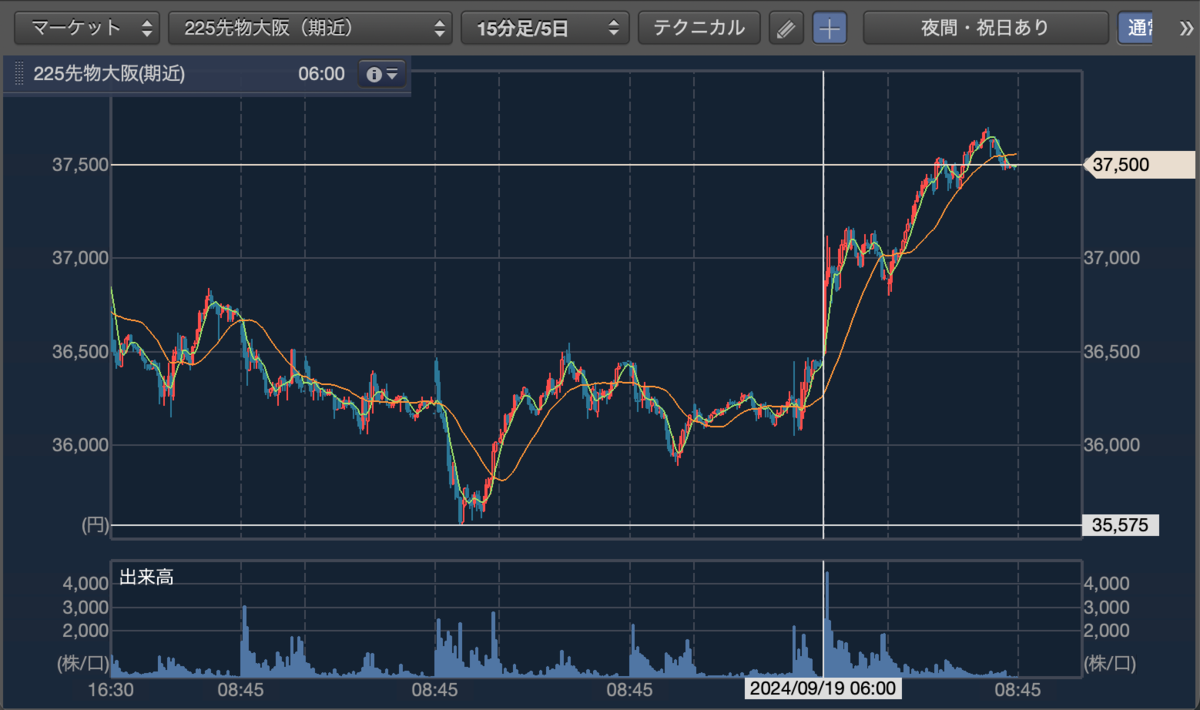Open the テクニカル settings button

point(699,28)
